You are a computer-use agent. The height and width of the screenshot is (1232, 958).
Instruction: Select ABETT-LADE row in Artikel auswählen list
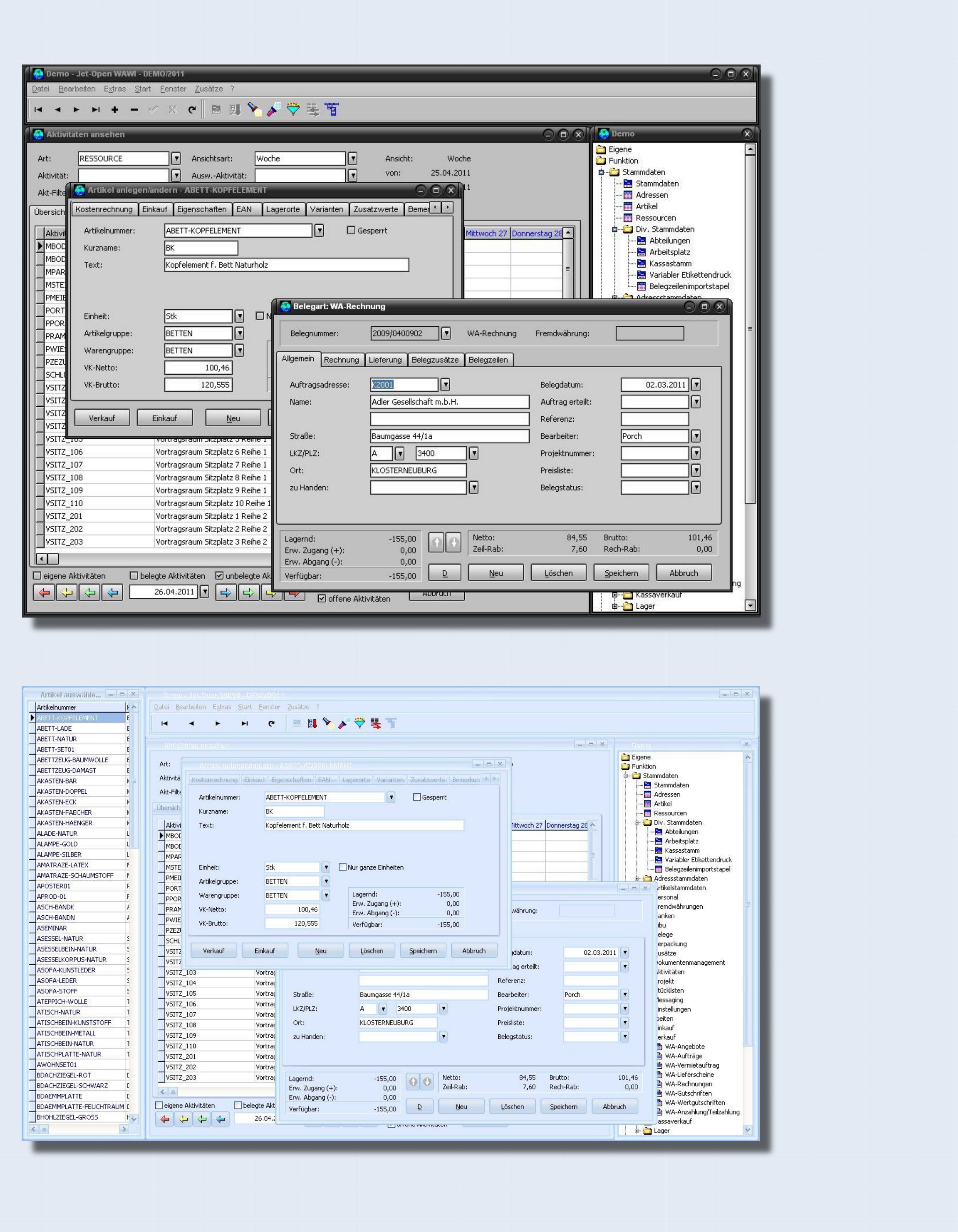54,728
